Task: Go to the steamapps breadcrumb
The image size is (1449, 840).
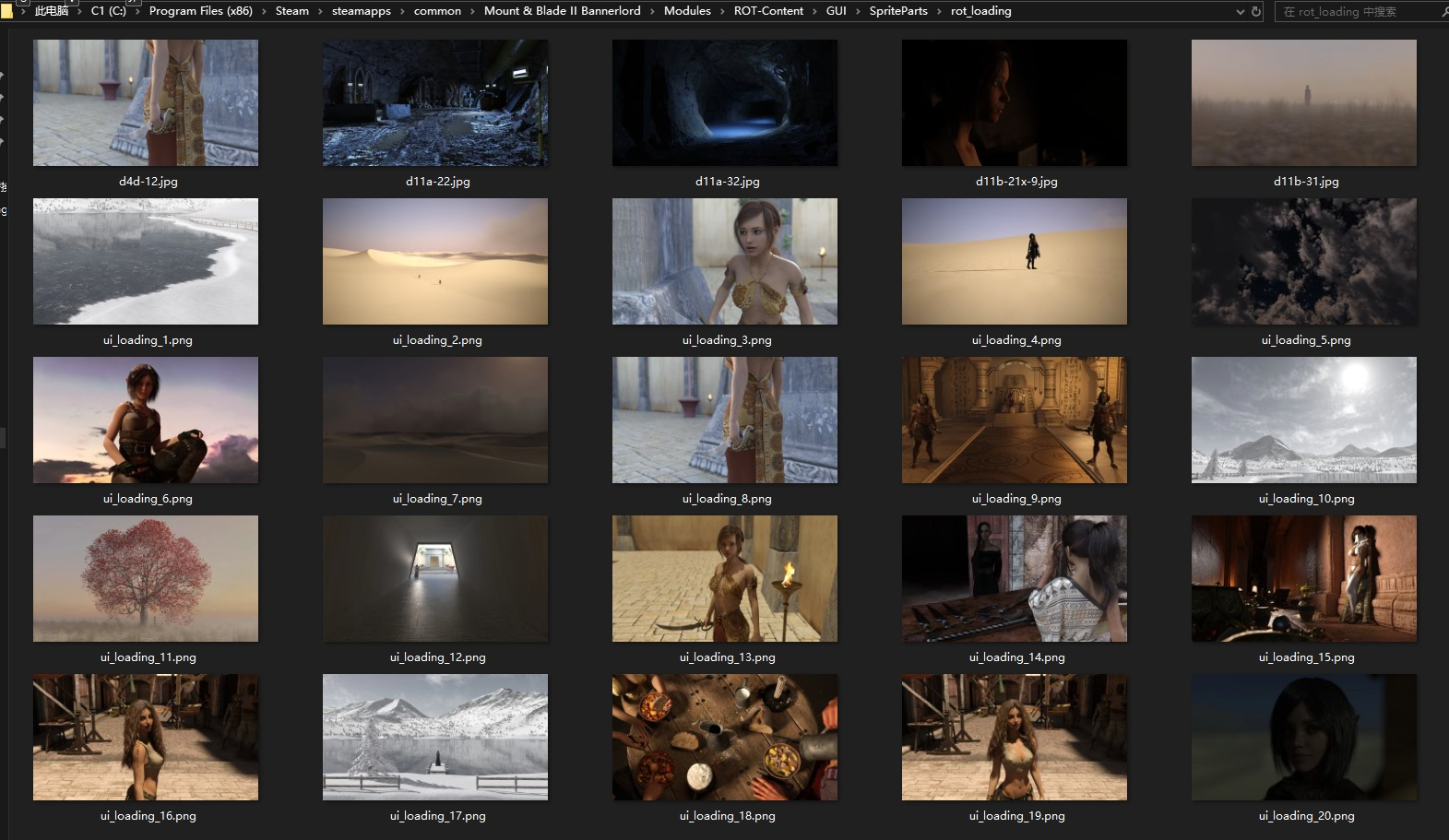Action: coord(362,11)
